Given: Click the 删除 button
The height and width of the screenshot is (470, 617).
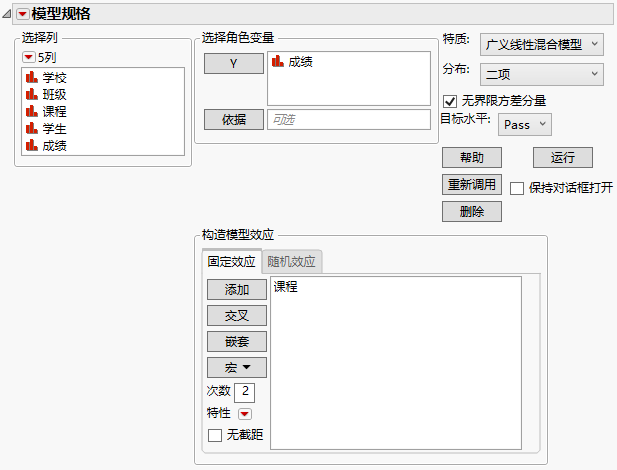Looking at the screenshot, I should coord(472,211).
